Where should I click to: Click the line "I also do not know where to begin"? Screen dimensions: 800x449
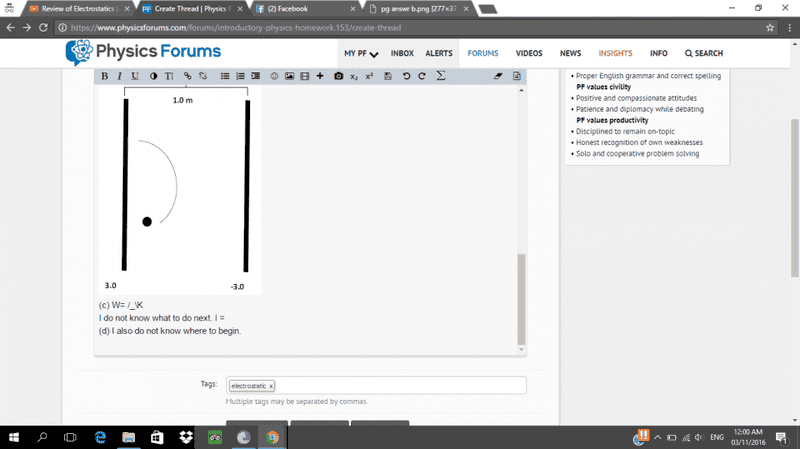point(169,331)
